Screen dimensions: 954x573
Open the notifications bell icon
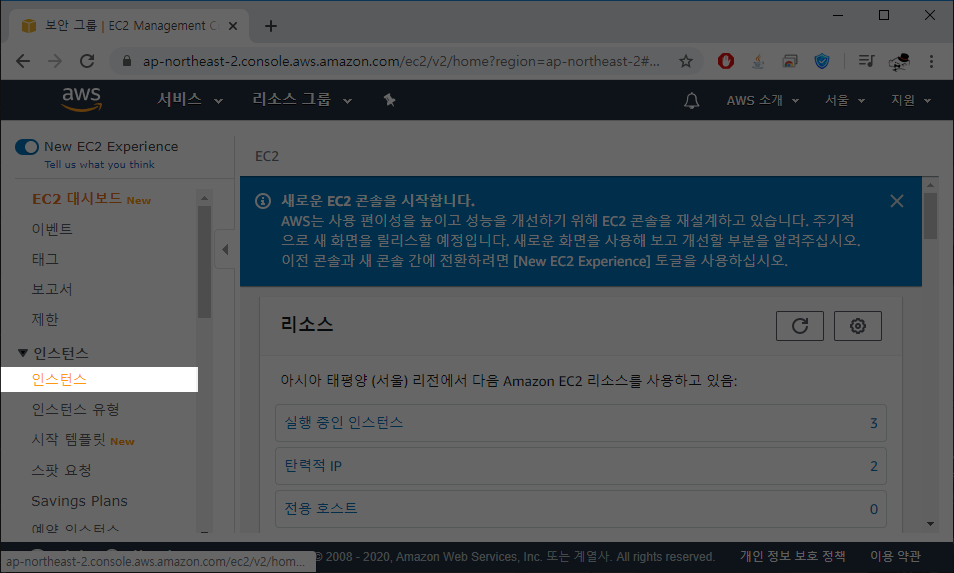[x=691, y=100]
